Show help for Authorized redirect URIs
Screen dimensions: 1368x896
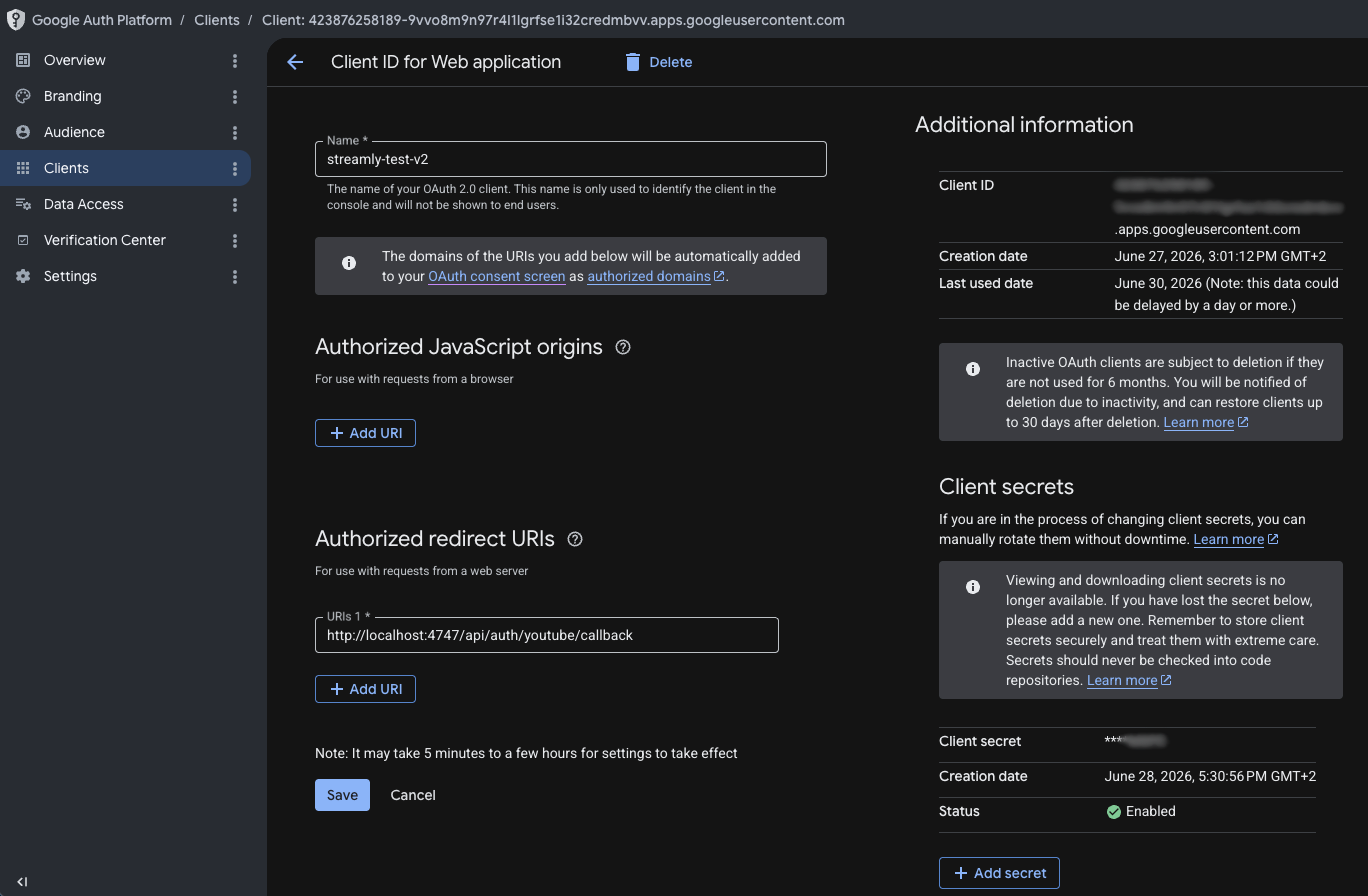[575, 539]
